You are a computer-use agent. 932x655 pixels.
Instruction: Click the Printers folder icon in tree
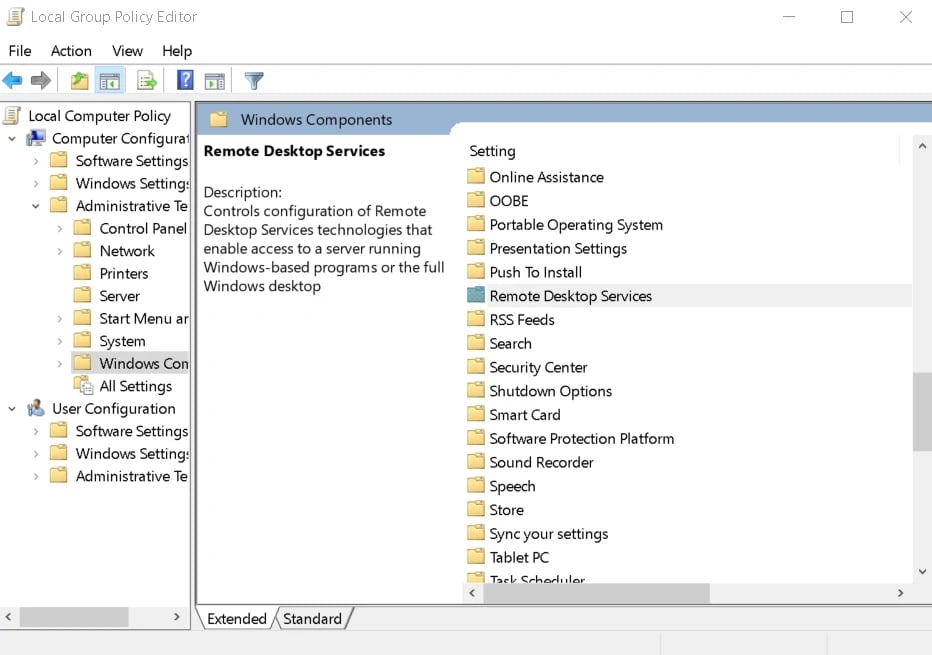click(82, 273)
